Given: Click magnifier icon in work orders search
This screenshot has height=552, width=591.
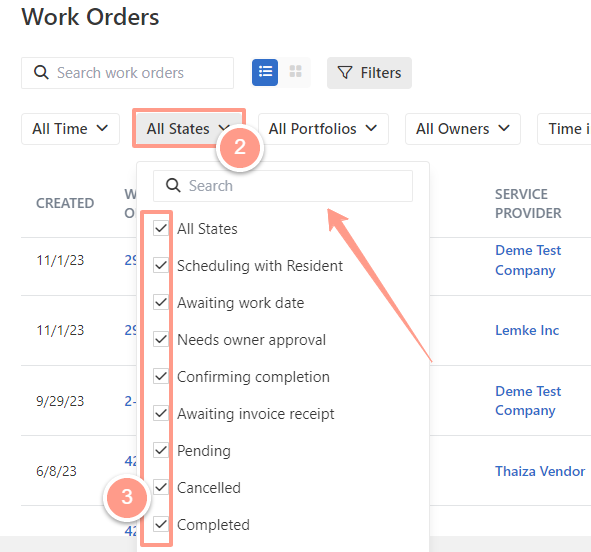Looking at the screenshot, I should (41, 72).
